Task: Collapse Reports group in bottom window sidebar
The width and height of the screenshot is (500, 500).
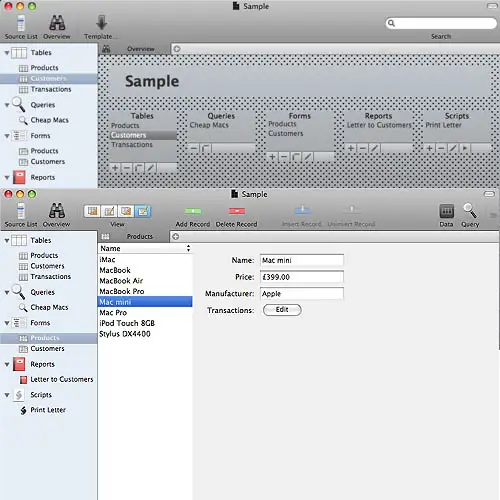Action: click(x=7, y=364)
